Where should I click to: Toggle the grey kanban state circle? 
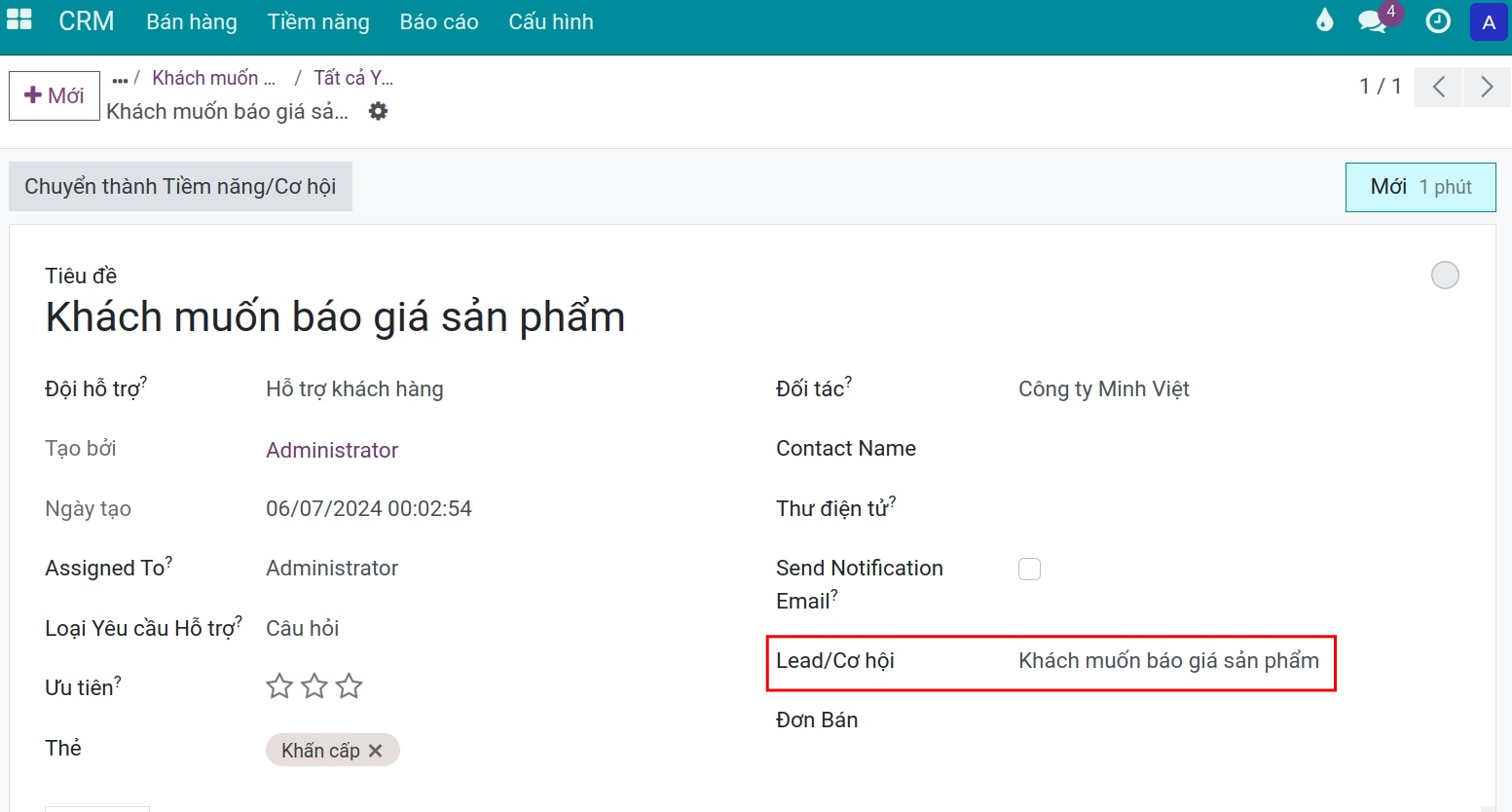pyautogui.click(x=1445, y=276)
